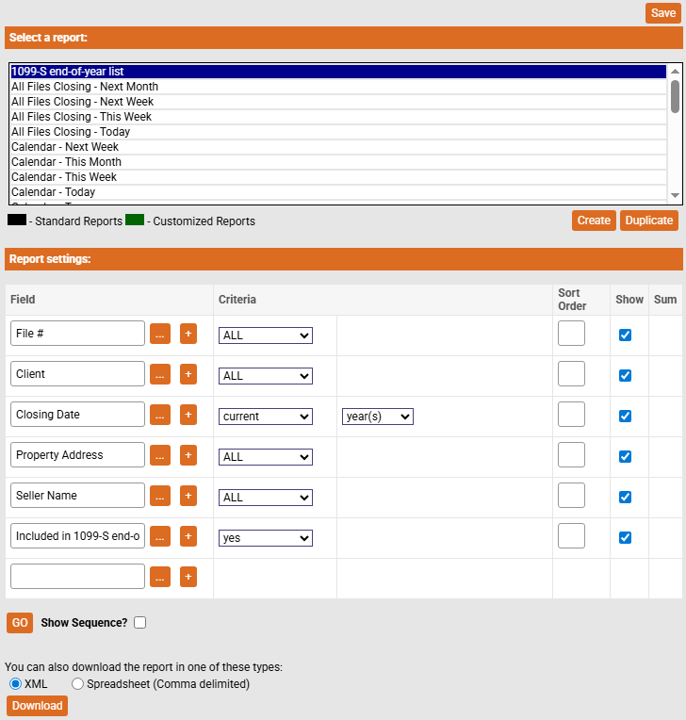Click report list scroll up arrow
Screen dimensions: 686x720
pos(675,71)
